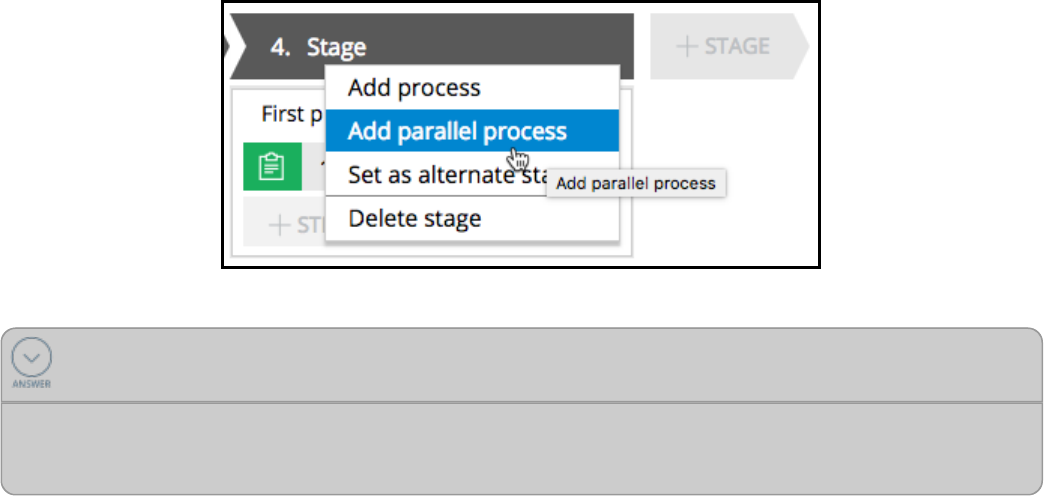Select Add process from the context menu

(x=414, y=88)
